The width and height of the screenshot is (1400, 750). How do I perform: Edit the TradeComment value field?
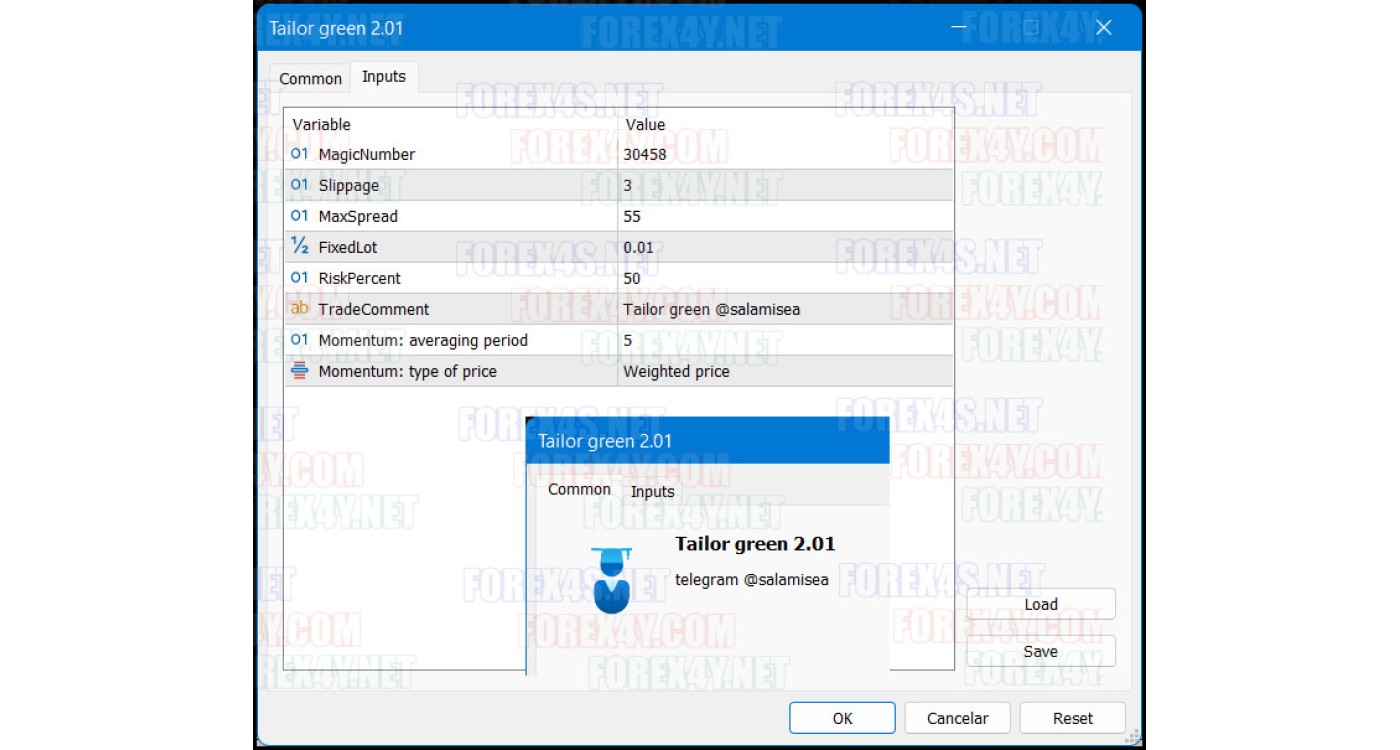point(785,309)
